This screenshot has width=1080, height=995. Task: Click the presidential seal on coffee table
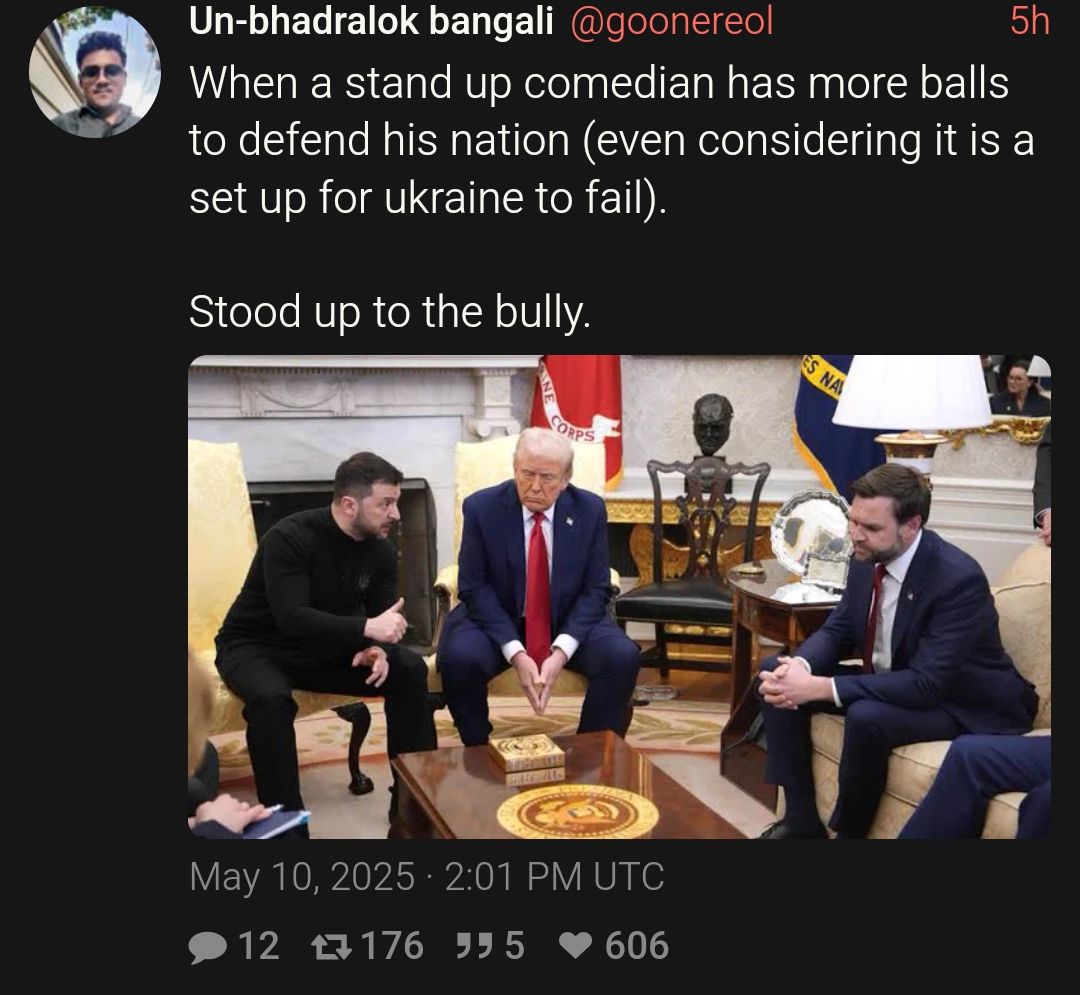click(x=578, y=813)
